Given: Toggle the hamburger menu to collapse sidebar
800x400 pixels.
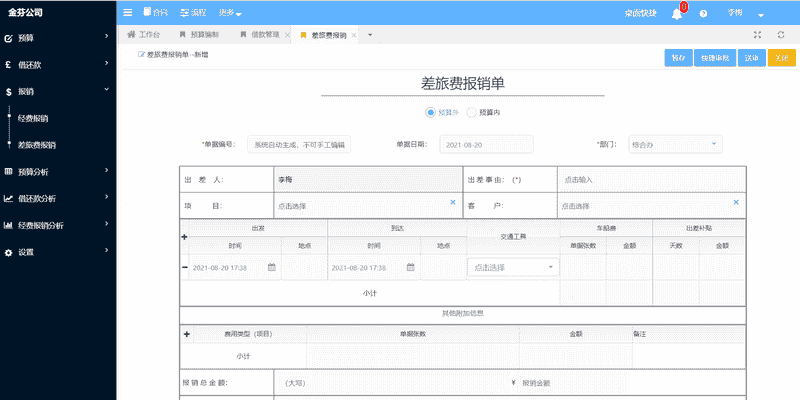Looking at the screenshot, I should [x=128, y=13].
